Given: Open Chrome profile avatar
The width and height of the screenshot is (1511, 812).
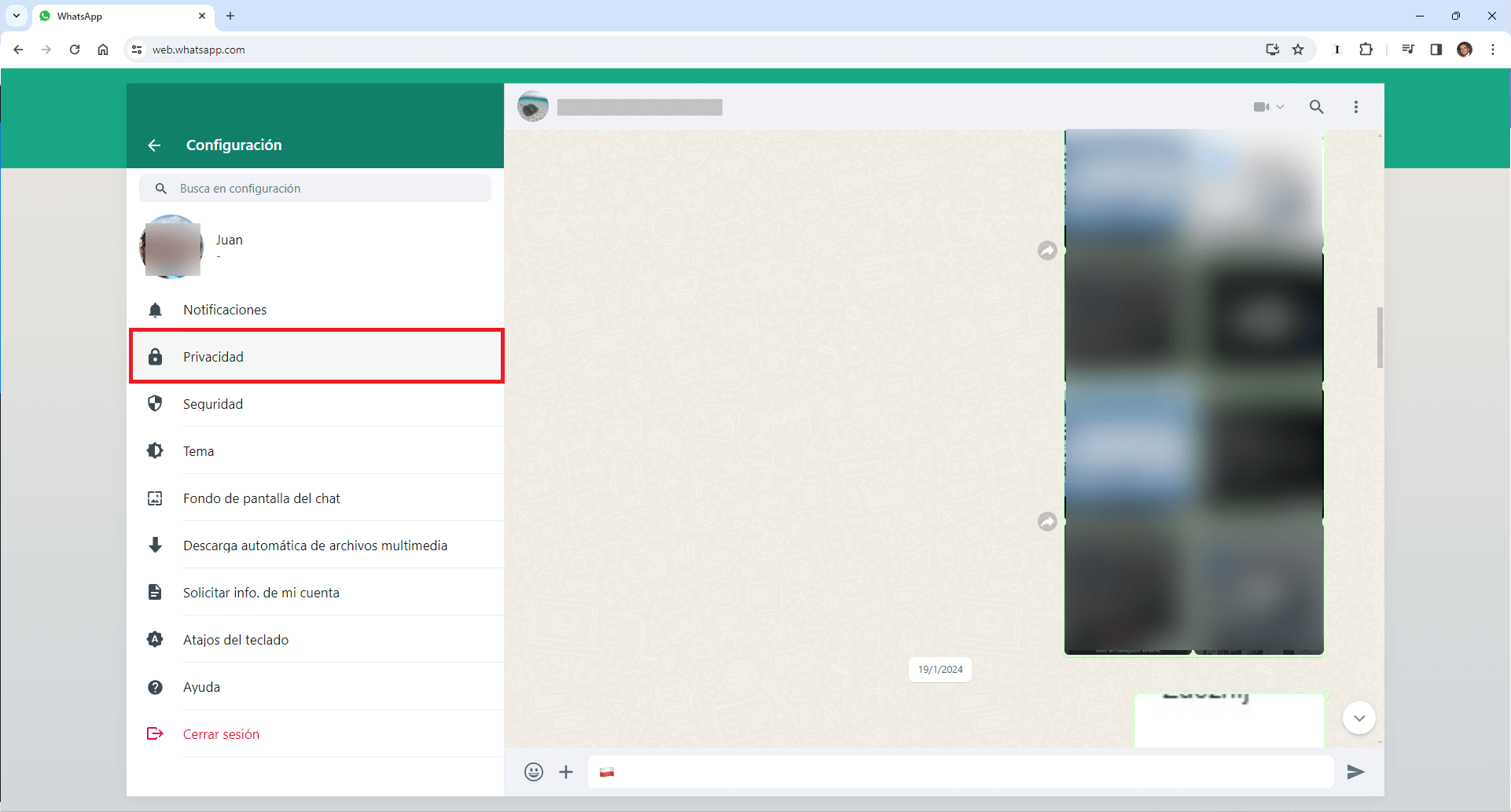Looking at the screenshot, I should tap(1465, 50).
